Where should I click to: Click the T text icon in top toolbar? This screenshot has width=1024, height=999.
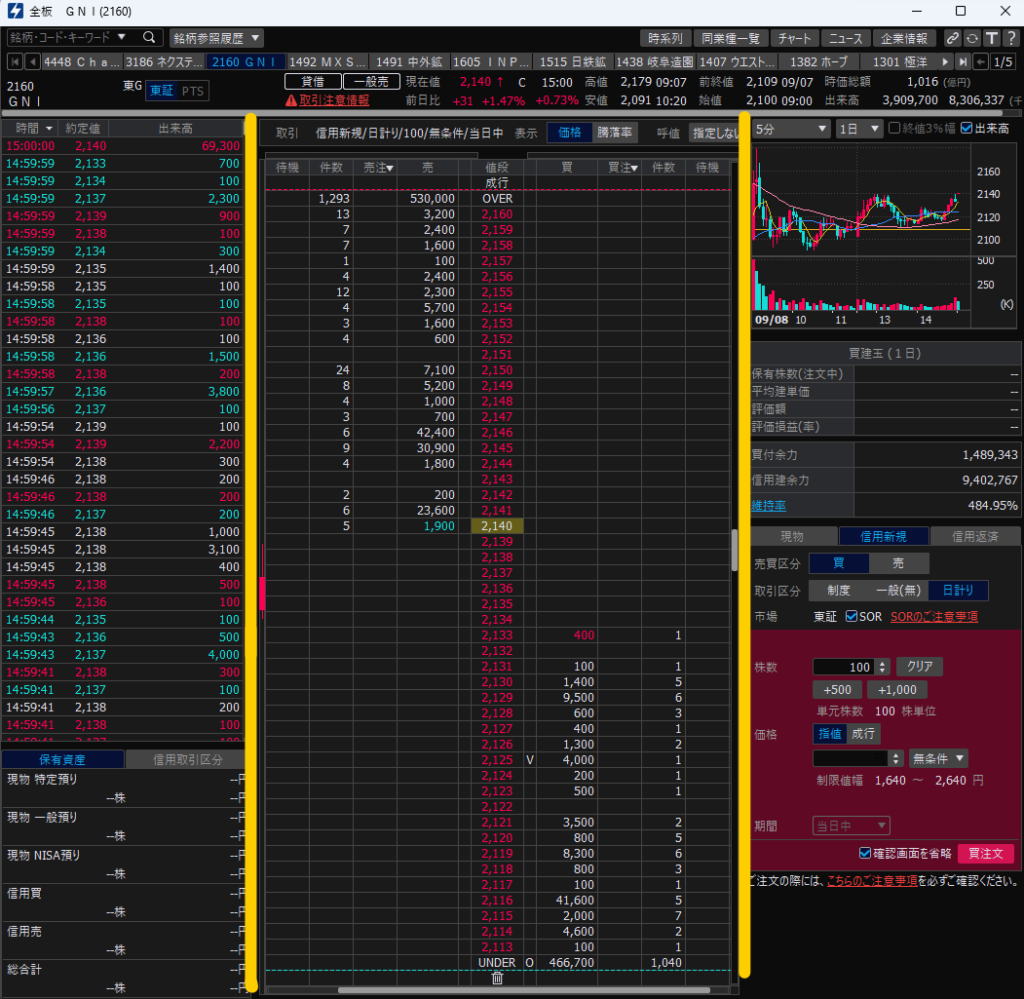point(990,38)
